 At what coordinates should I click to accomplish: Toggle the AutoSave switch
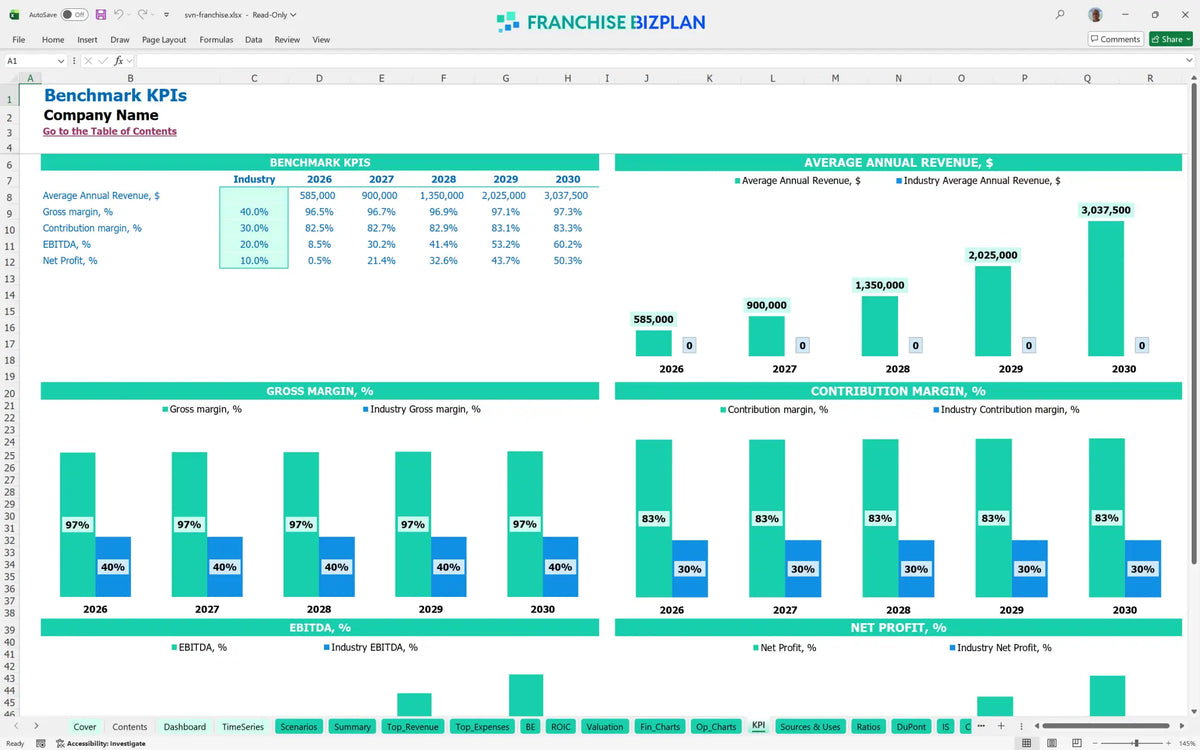point(74,15)
